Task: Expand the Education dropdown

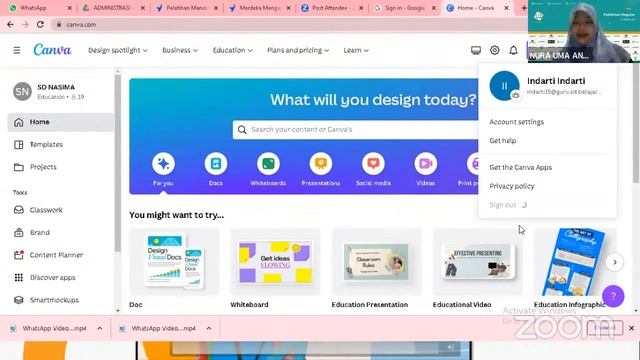Action: point(232,50)
